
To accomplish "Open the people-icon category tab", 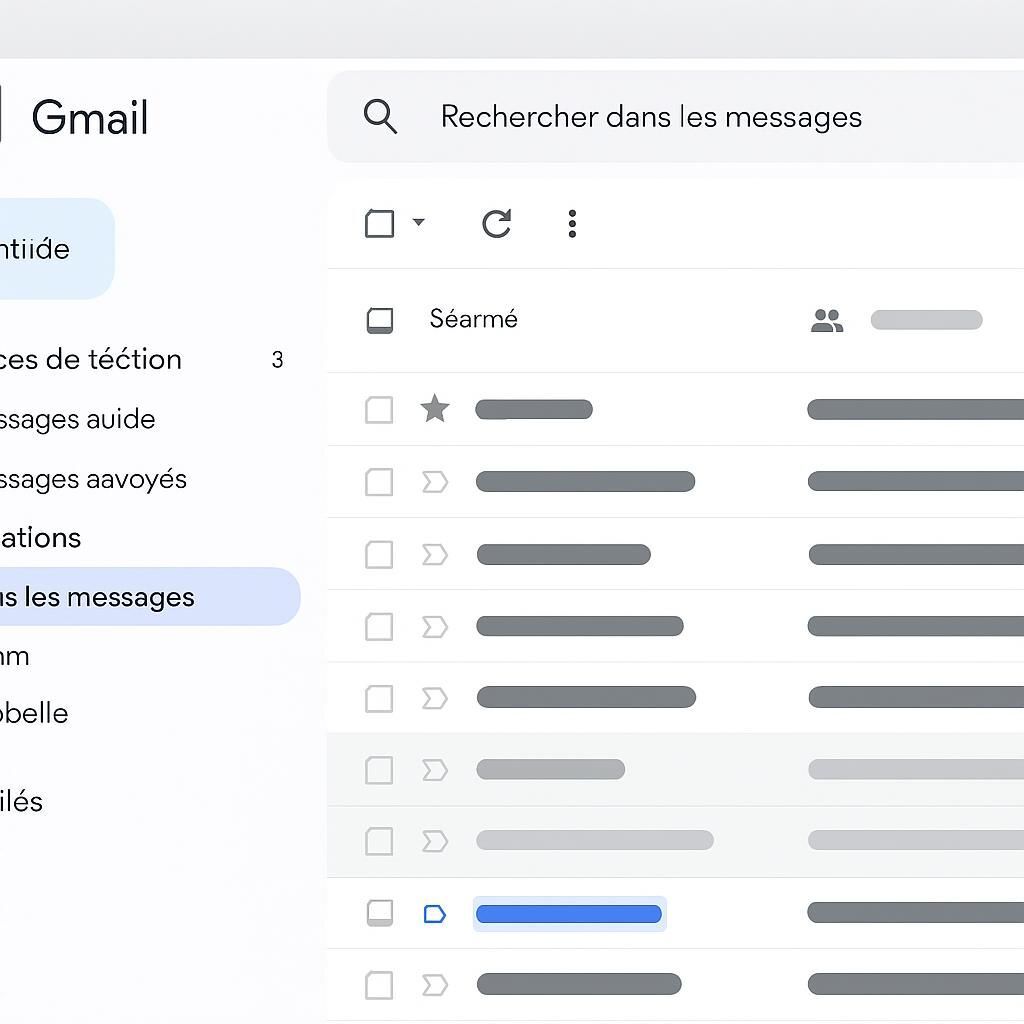I will pos(827,320).
